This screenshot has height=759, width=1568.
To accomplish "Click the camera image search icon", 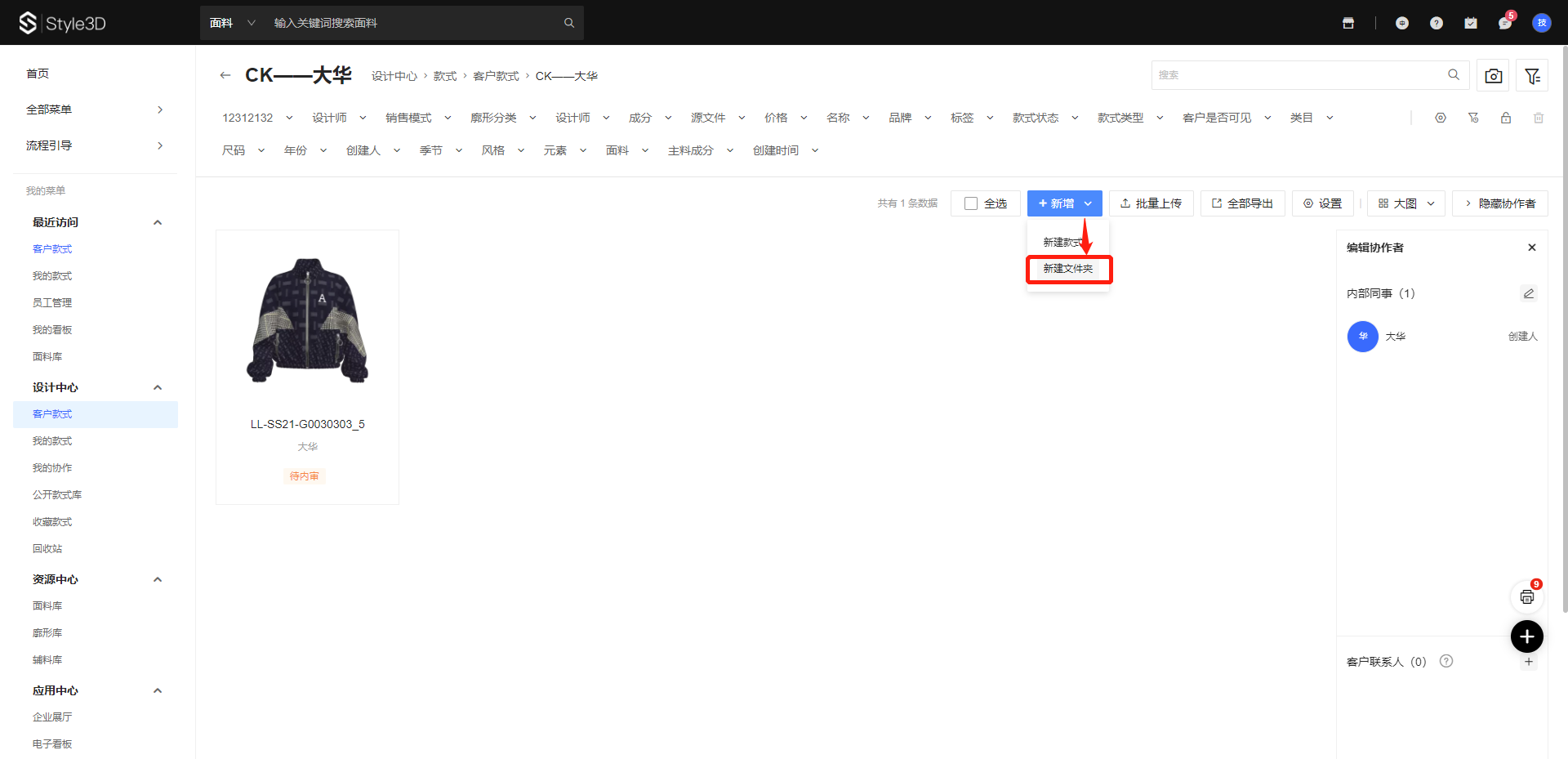I will pyautogui.click(x=1494, y=75).
